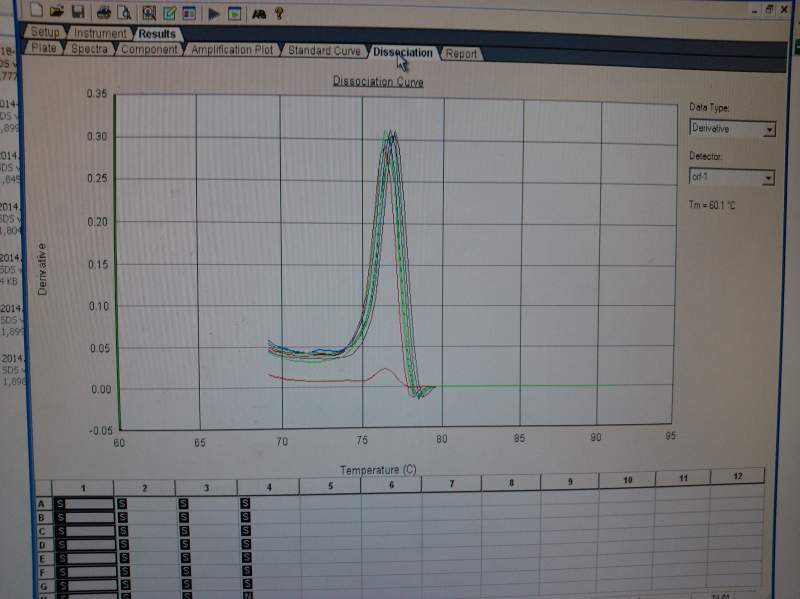Select the Dissociation tab
Image resolution: width=800 pixels, height=599 pixels.
[403, 52]
